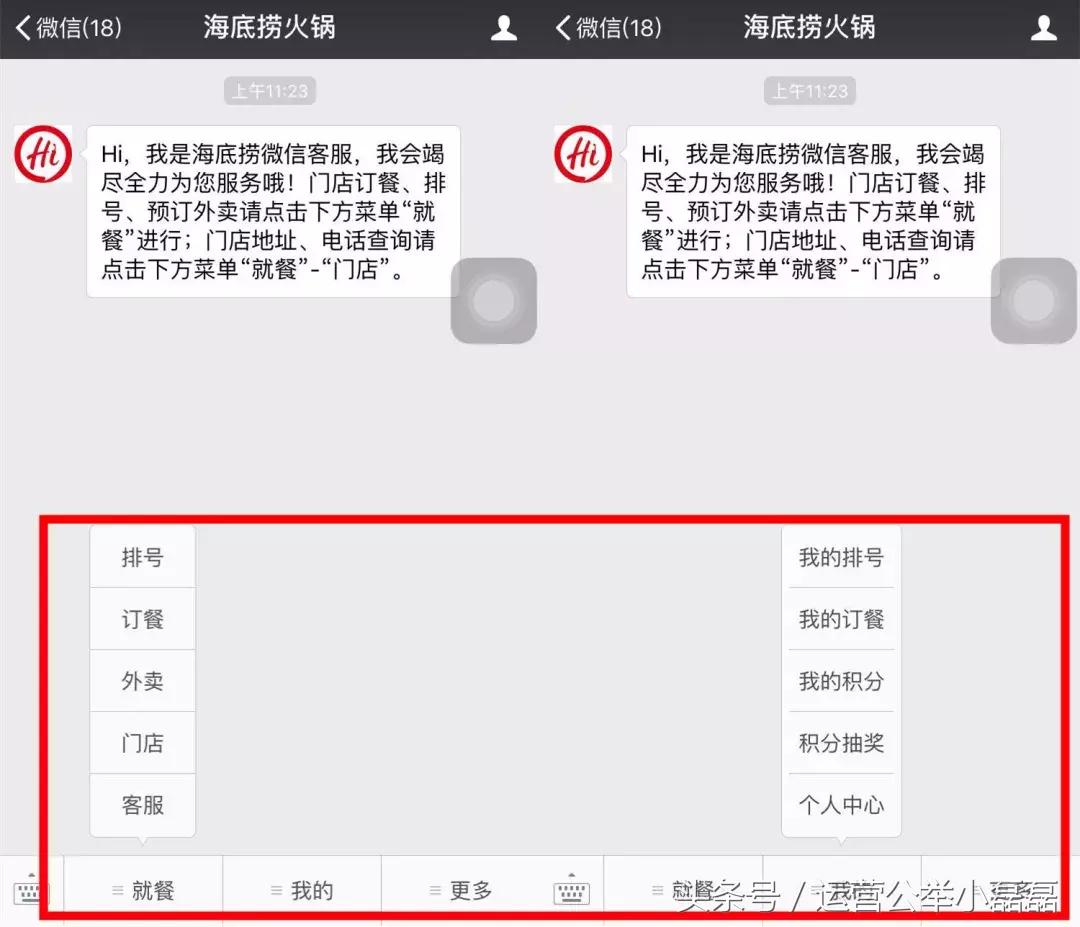Screen dimensions: 1080x927
Task: Select 我的订餐 from the right popup menu
Action: coord(841,619)
